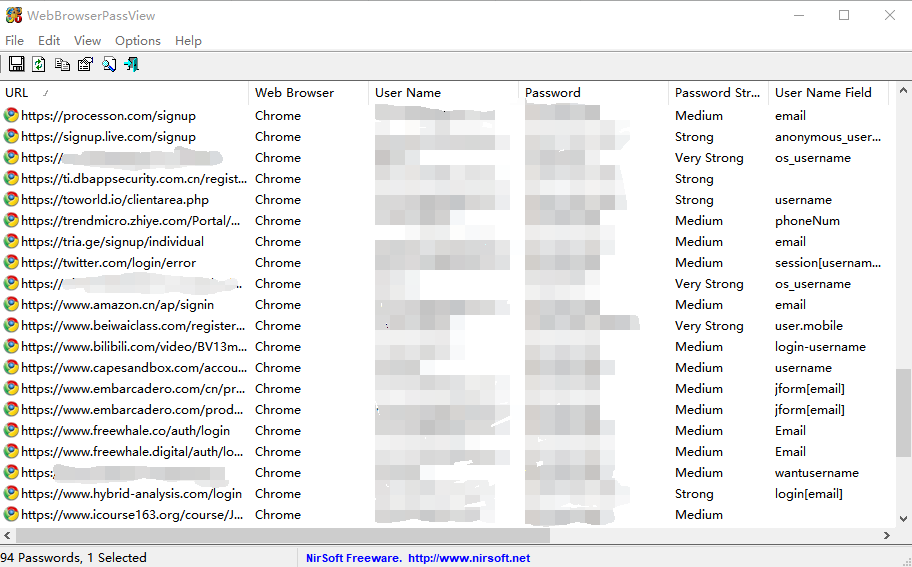Image resolution: width=912 pixels, height=567 pixels.
Task: Click the Chrome icon beside www.bilibili.com row
Action: tap(11, 346)
